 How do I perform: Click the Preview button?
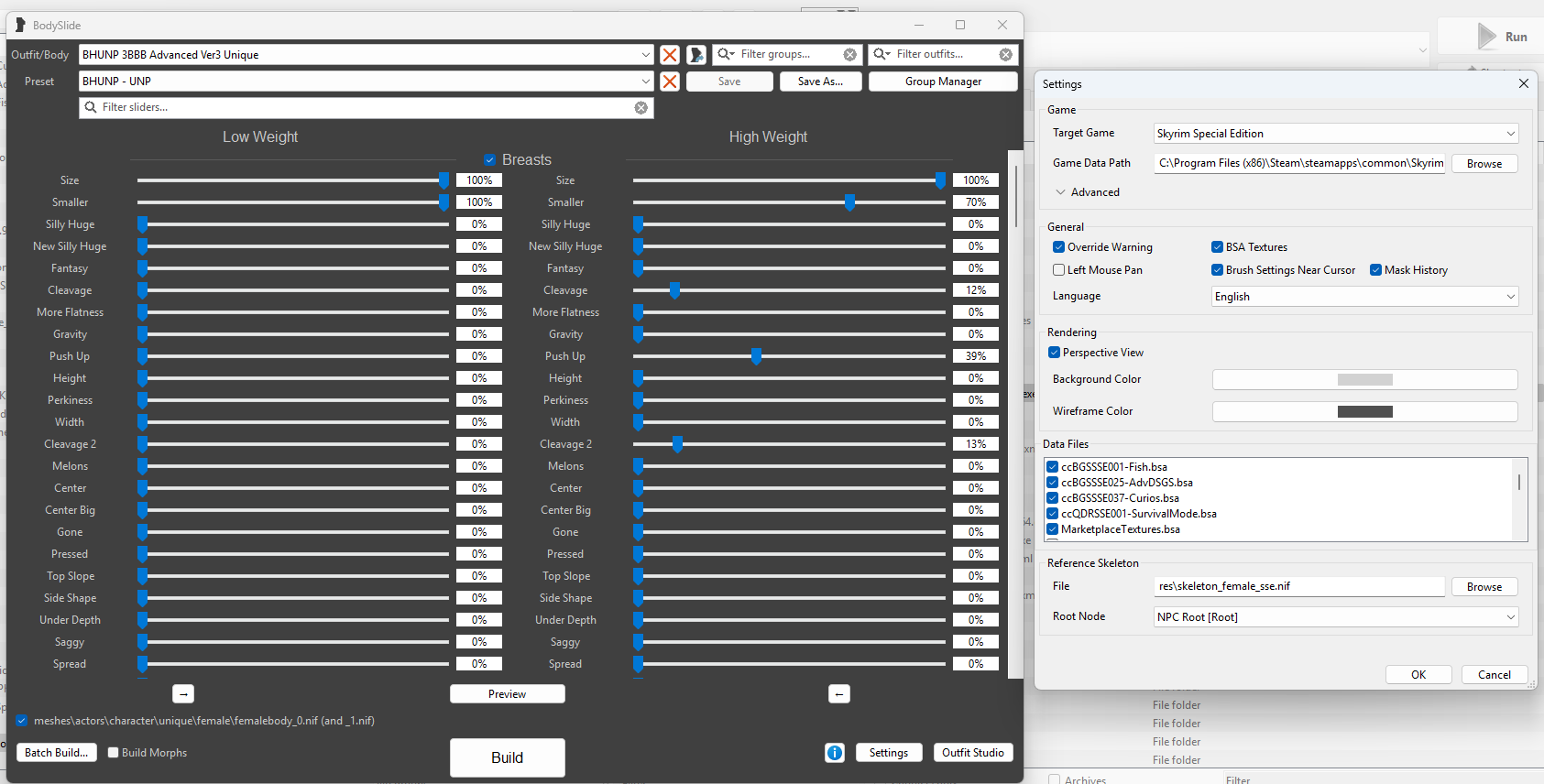coord(507,694)
